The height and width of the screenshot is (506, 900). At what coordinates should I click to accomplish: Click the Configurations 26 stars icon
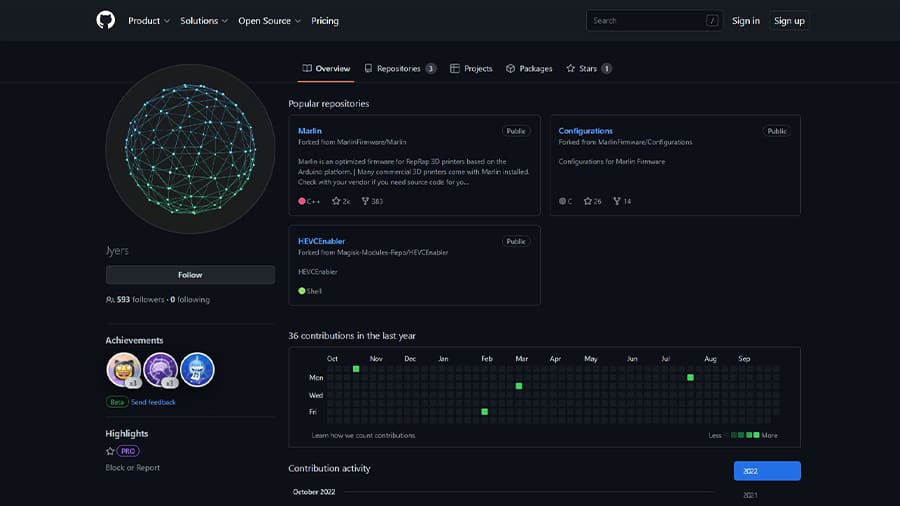click(x=588, y=201)
